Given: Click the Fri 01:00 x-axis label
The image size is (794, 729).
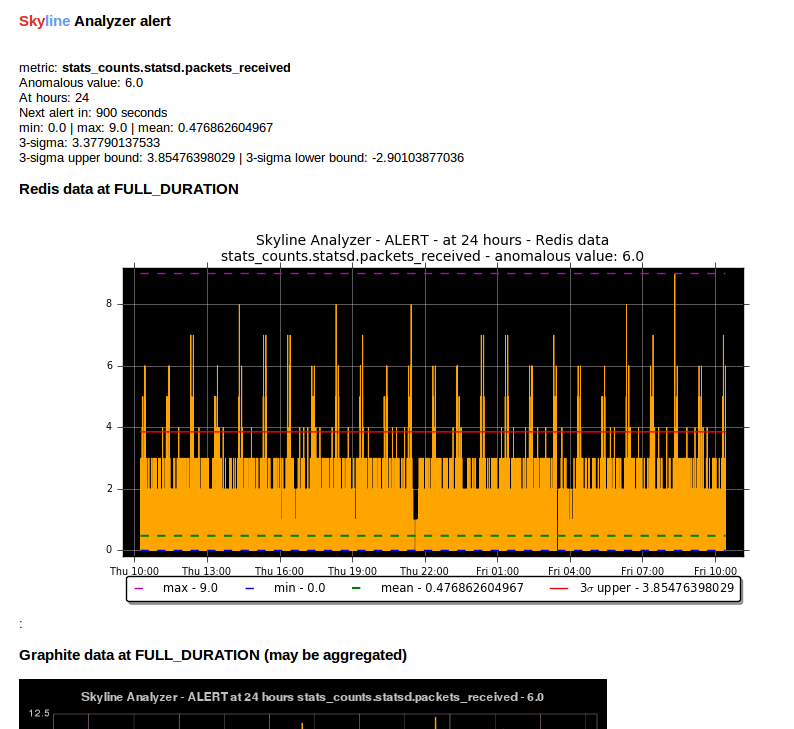Looking at the screenshot, I should click(x=497, y=571).
